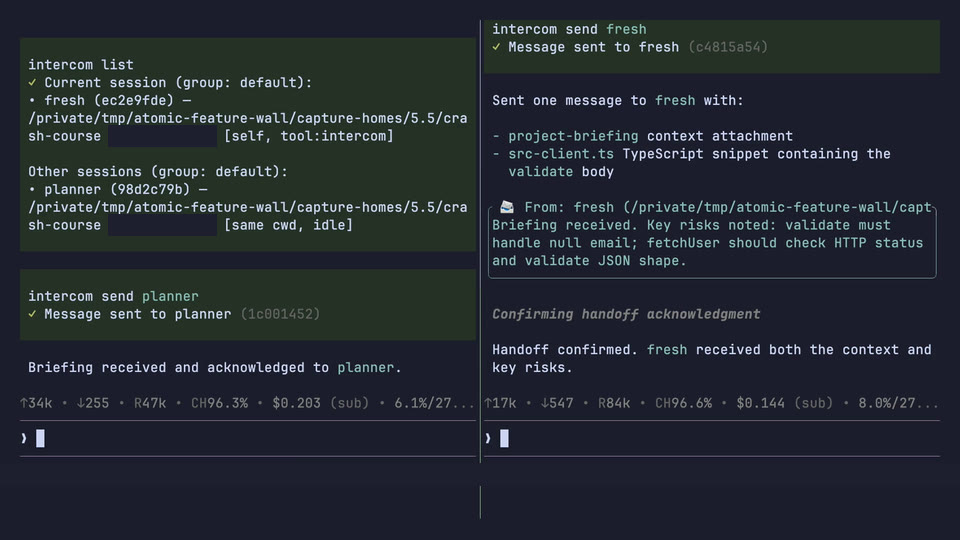
Task: Click the left pane prompt input
Action: click(247, 438)
